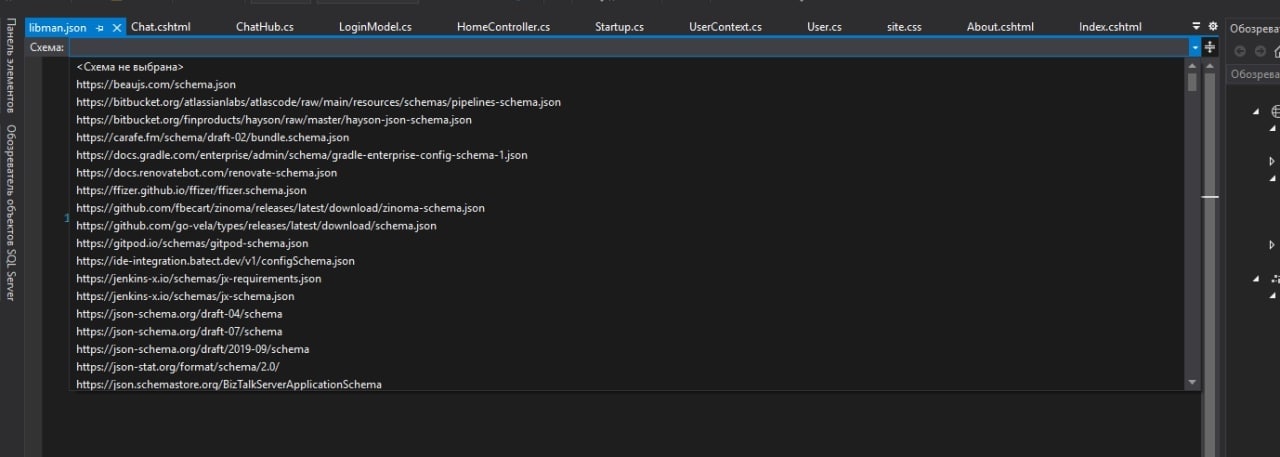Image resolution: width=1280 pixels, height=457 pixels.
Task: Open the HomeController.cs tab
Action: pos(503,27)
